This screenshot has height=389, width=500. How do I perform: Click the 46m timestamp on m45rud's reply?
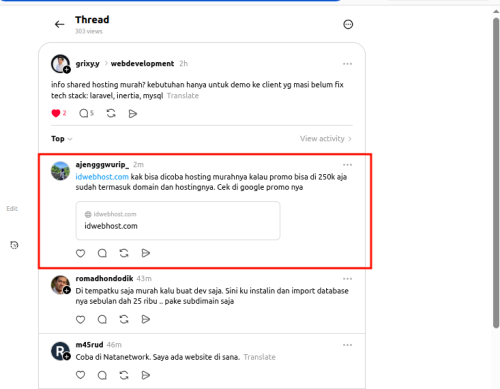114,345
